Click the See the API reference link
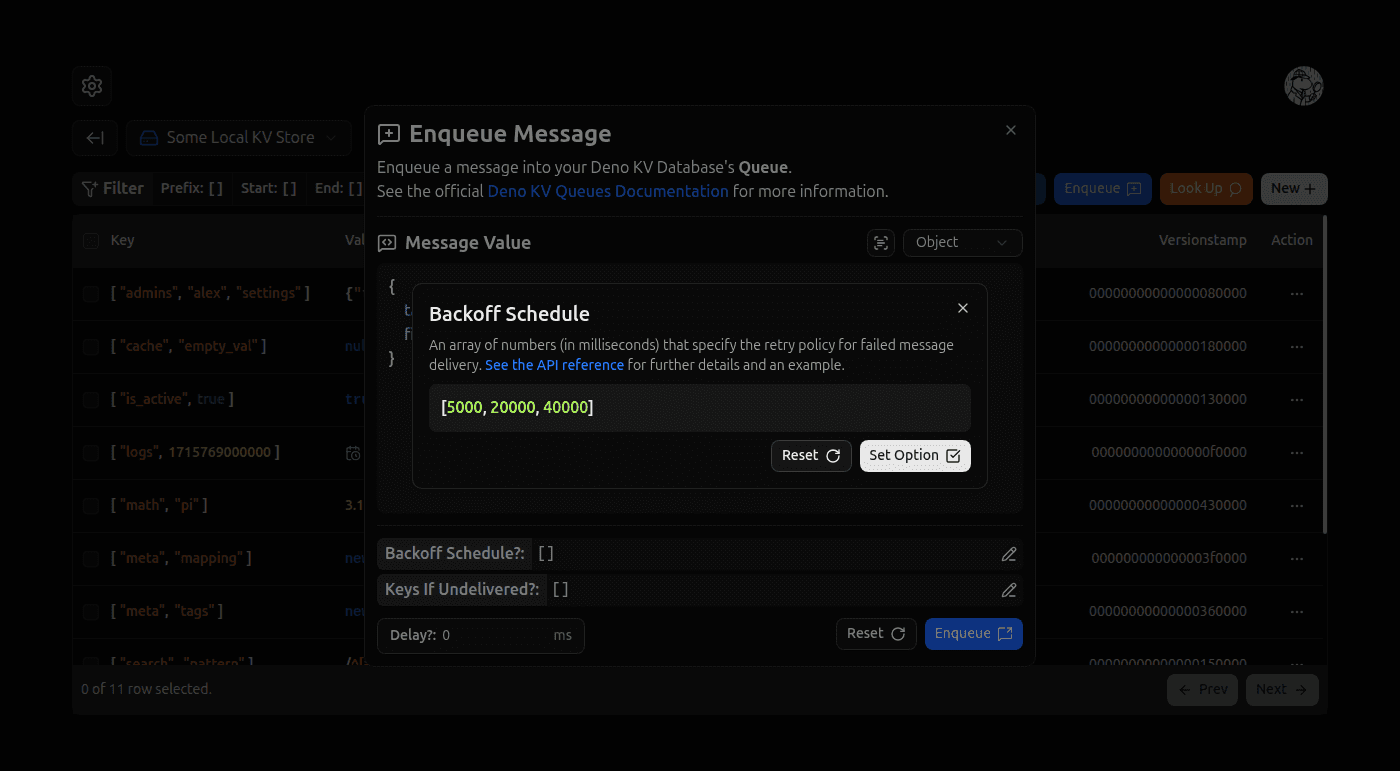The height and width of the screenshot is (771, 1400). point(554,364)
